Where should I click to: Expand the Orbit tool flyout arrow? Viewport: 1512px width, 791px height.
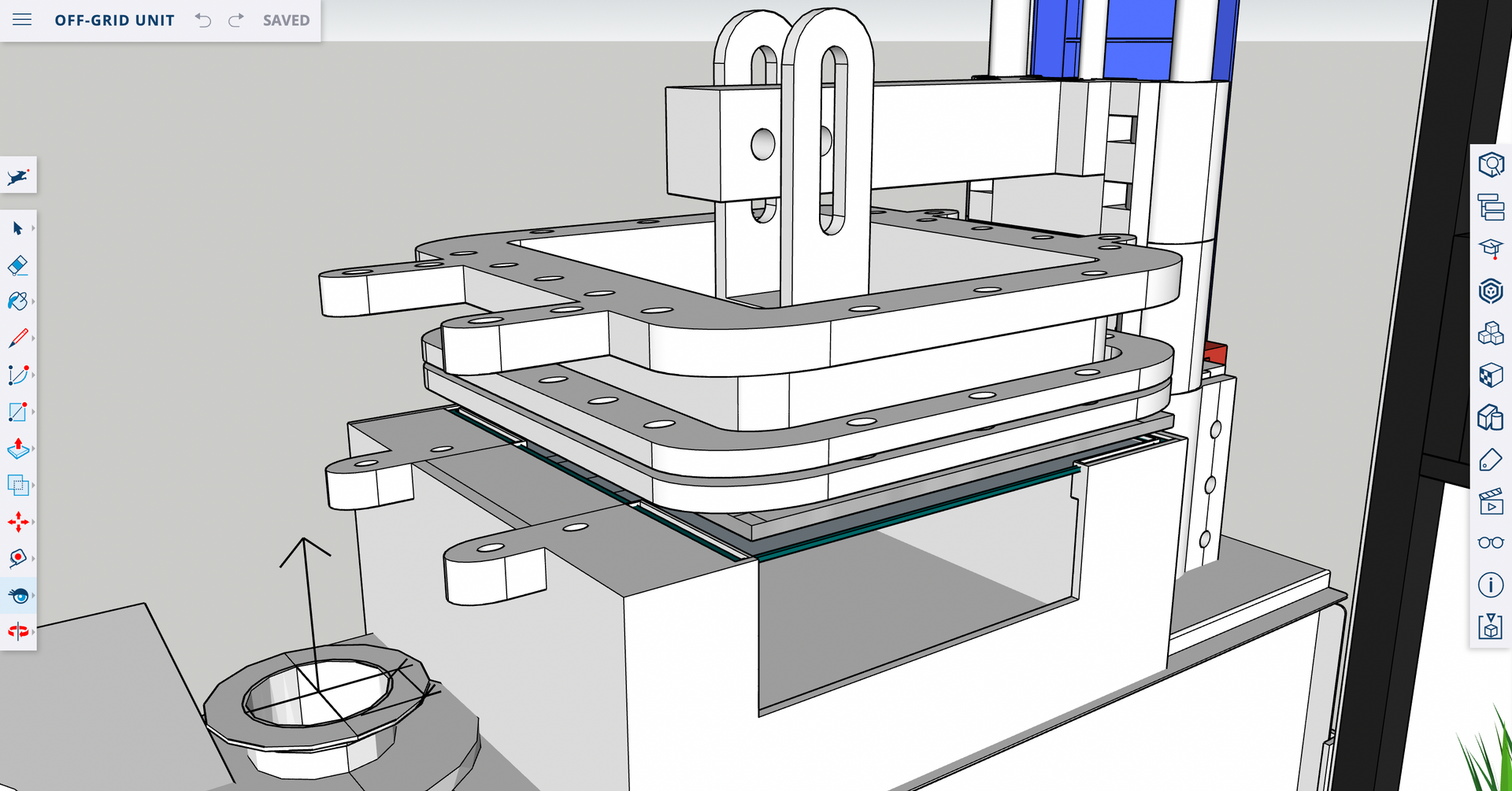point(33,631)
